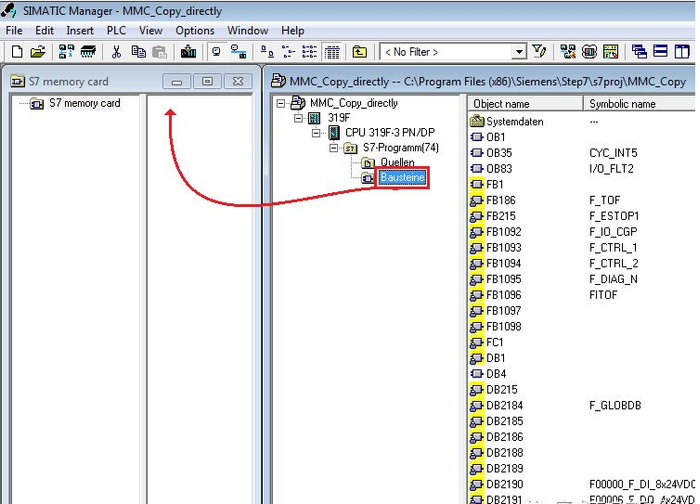Viewport: 700px width, 504px height.
Task: Collapse the S7-Programm(74) tree node
Action: pyautogui.click(x=333, y=148)
